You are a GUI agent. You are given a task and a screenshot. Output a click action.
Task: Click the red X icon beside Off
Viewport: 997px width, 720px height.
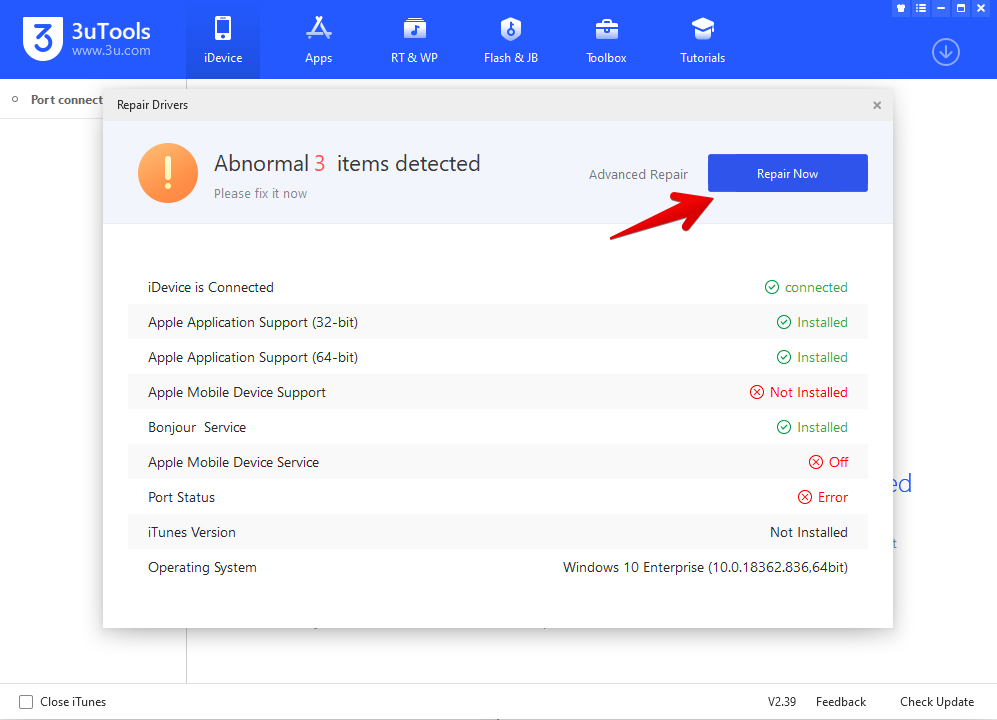815,462
